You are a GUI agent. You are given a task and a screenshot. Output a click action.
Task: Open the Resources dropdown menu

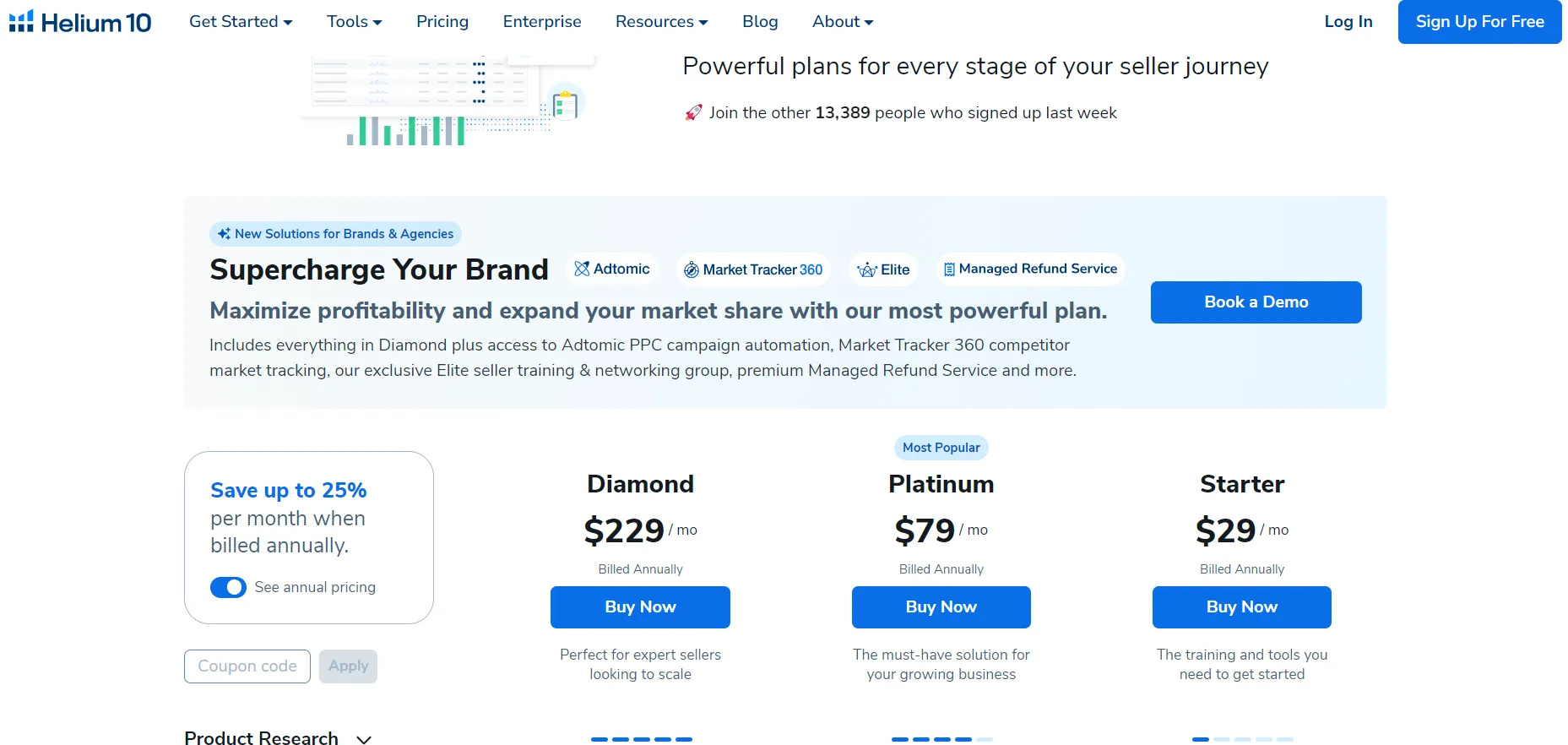coord(662,22)
